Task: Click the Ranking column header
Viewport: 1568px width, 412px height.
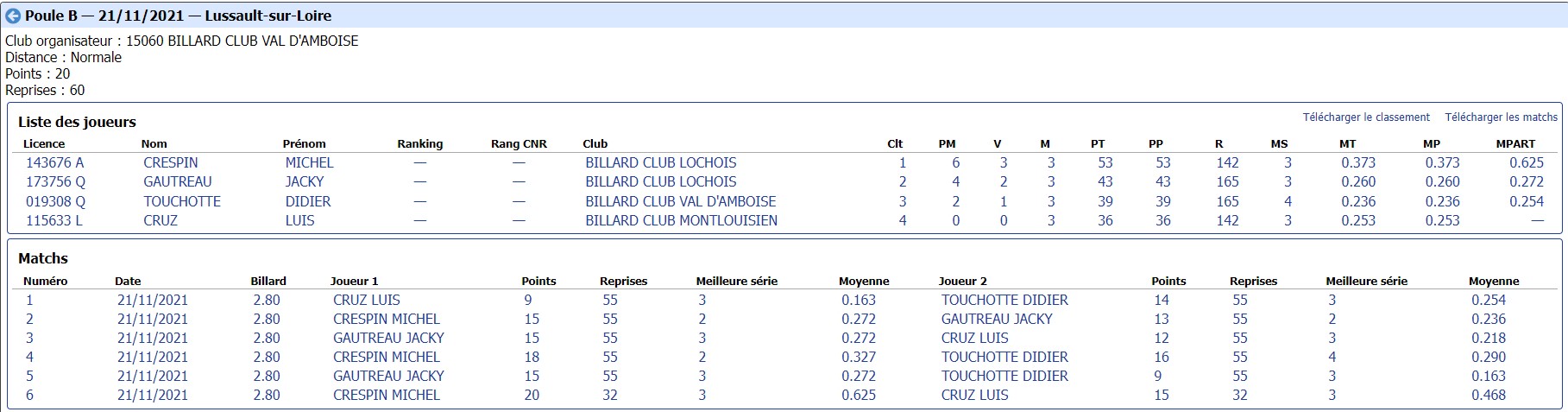Action: (419, 143)
